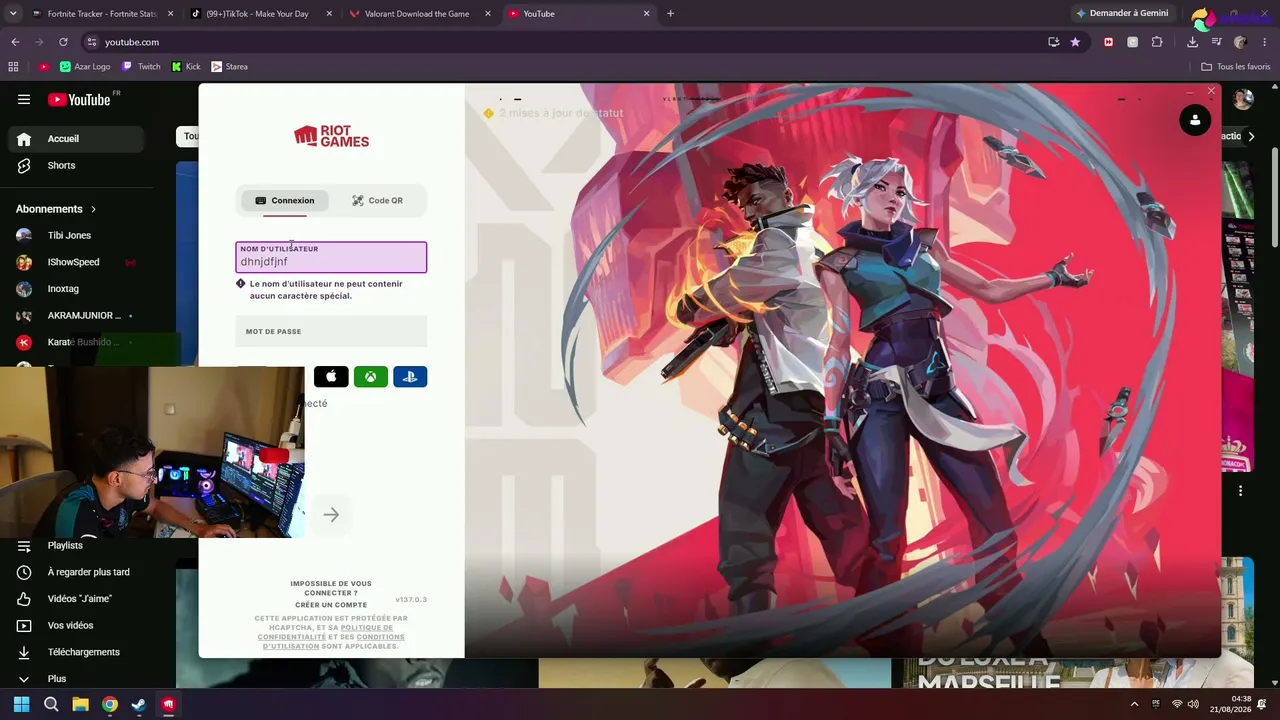Open the Riot client account profile icon
1280x720 pixels.
1195,120
